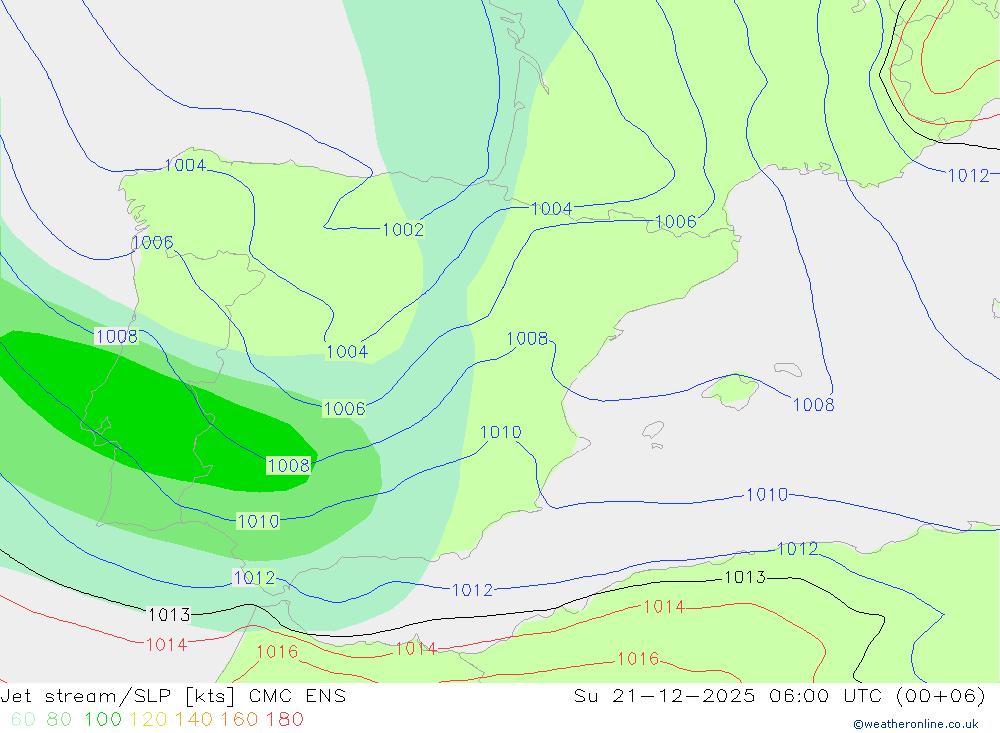Click the red 1014 label near Morocco's north coast
The height and width of the screenshot is (733, 1000).
[x=416, y=649]
